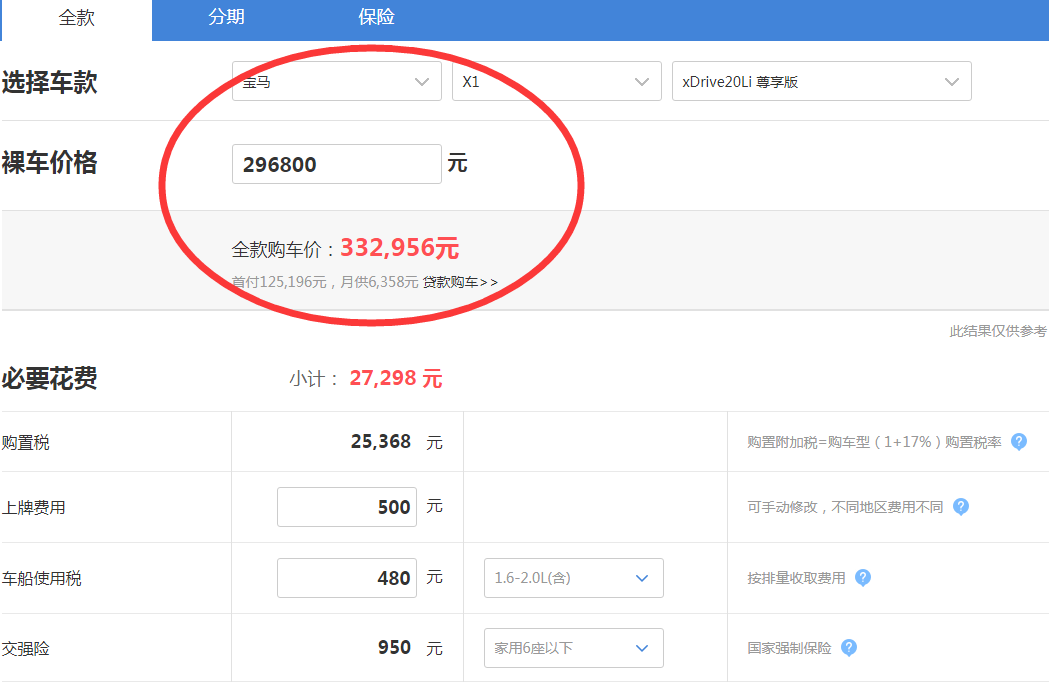Click the 首付125,196元，月供6,358元 text
The image size is (1049, 682).
pyautogui.click(x=325, y=282)
